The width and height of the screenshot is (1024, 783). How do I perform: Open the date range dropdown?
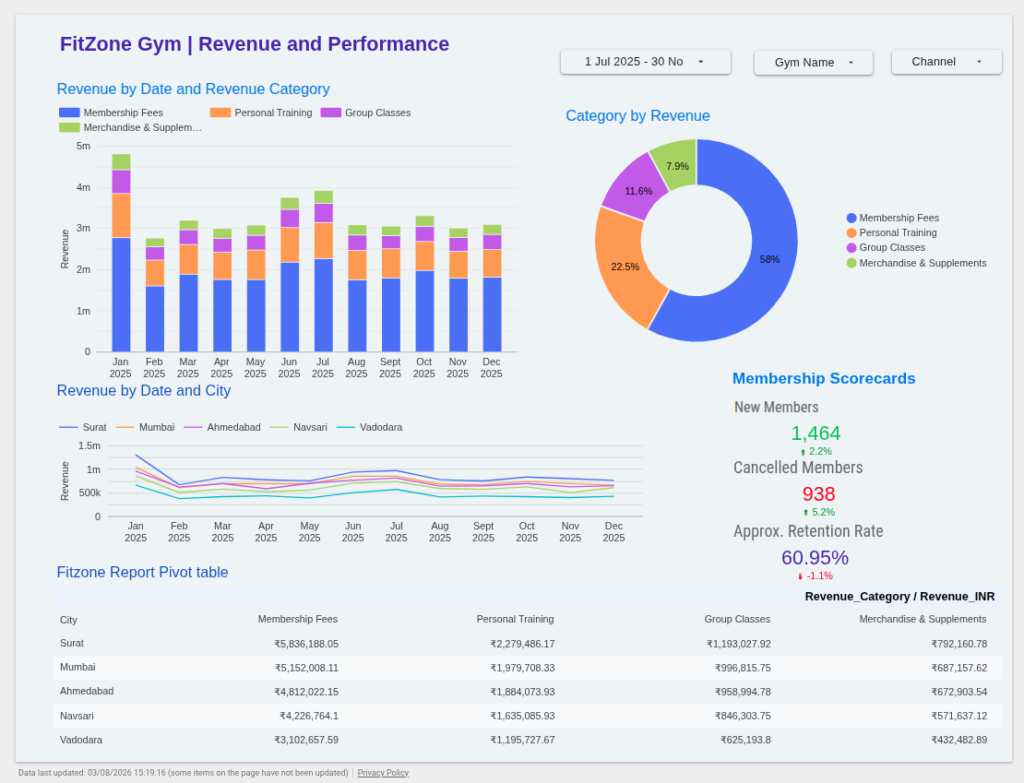coord(645,62)
